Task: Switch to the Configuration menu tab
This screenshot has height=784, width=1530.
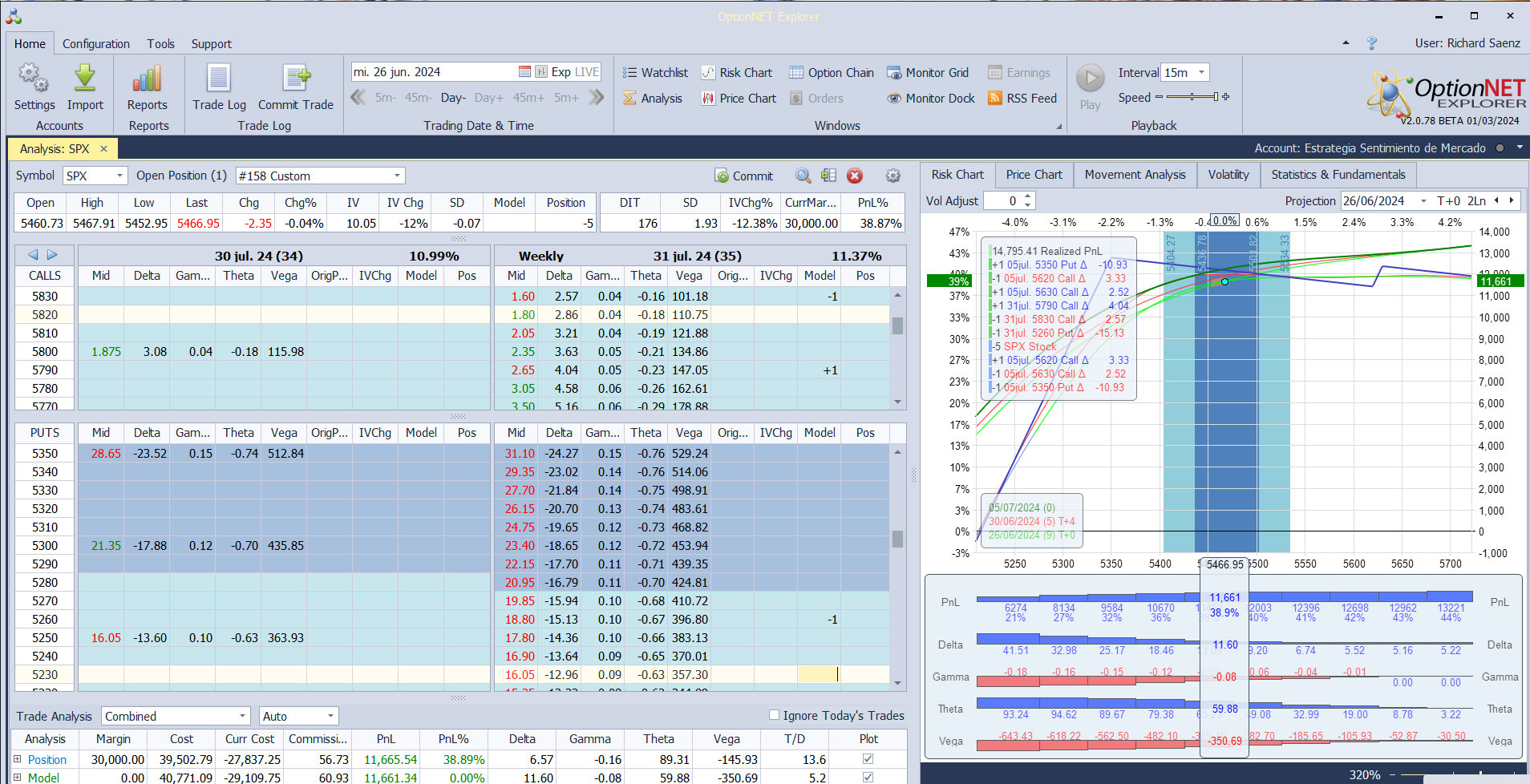Action: click(x=96, y=44)
